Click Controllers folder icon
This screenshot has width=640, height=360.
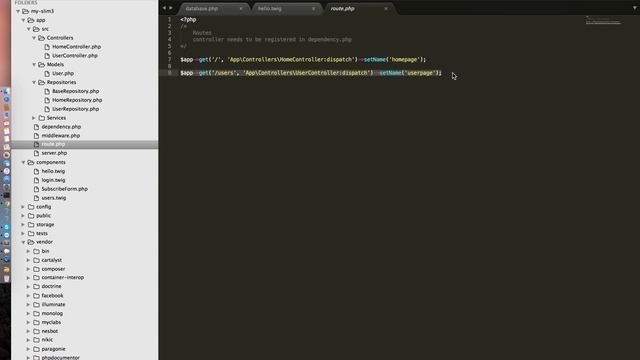click(41, 38)
